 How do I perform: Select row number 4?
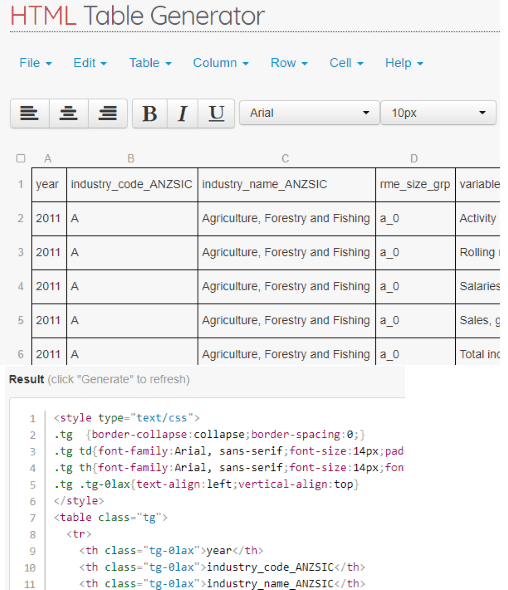(x=21, y=286)
